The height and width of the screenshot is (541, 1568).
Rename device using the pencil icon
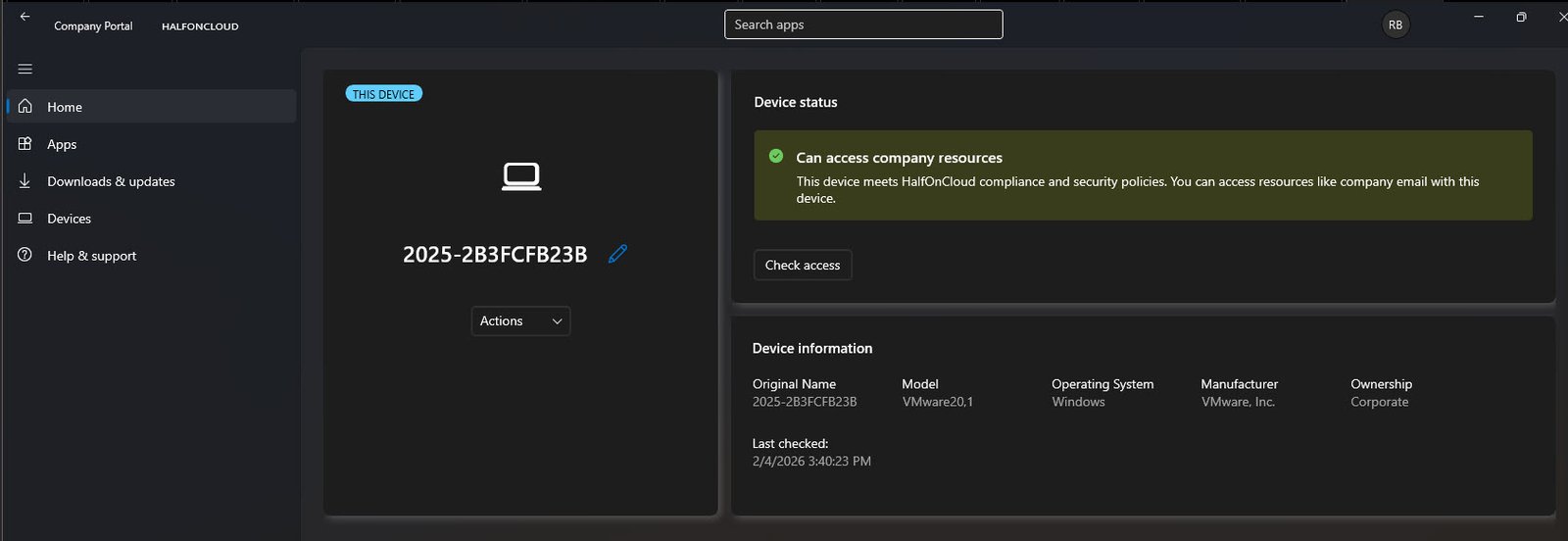[617, 254]
